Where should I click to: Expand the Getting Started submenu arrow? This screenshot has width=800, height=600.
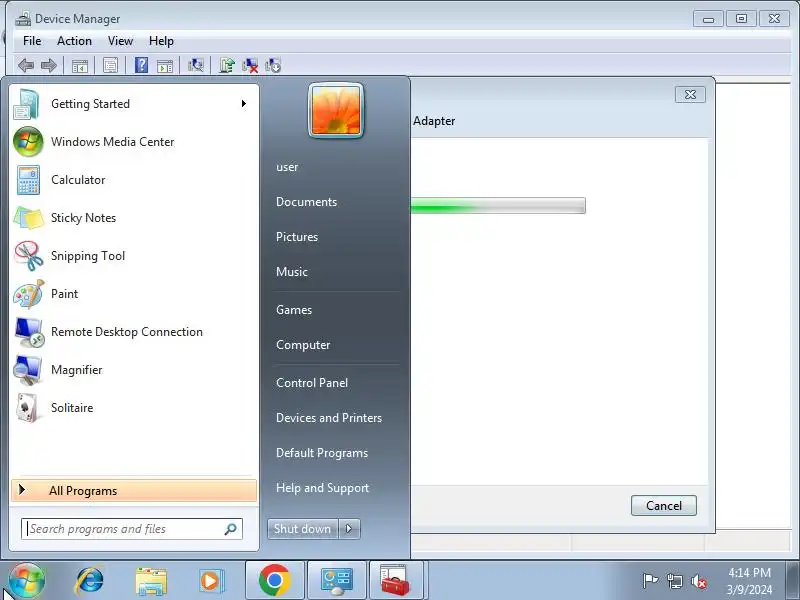click(244, 104)
